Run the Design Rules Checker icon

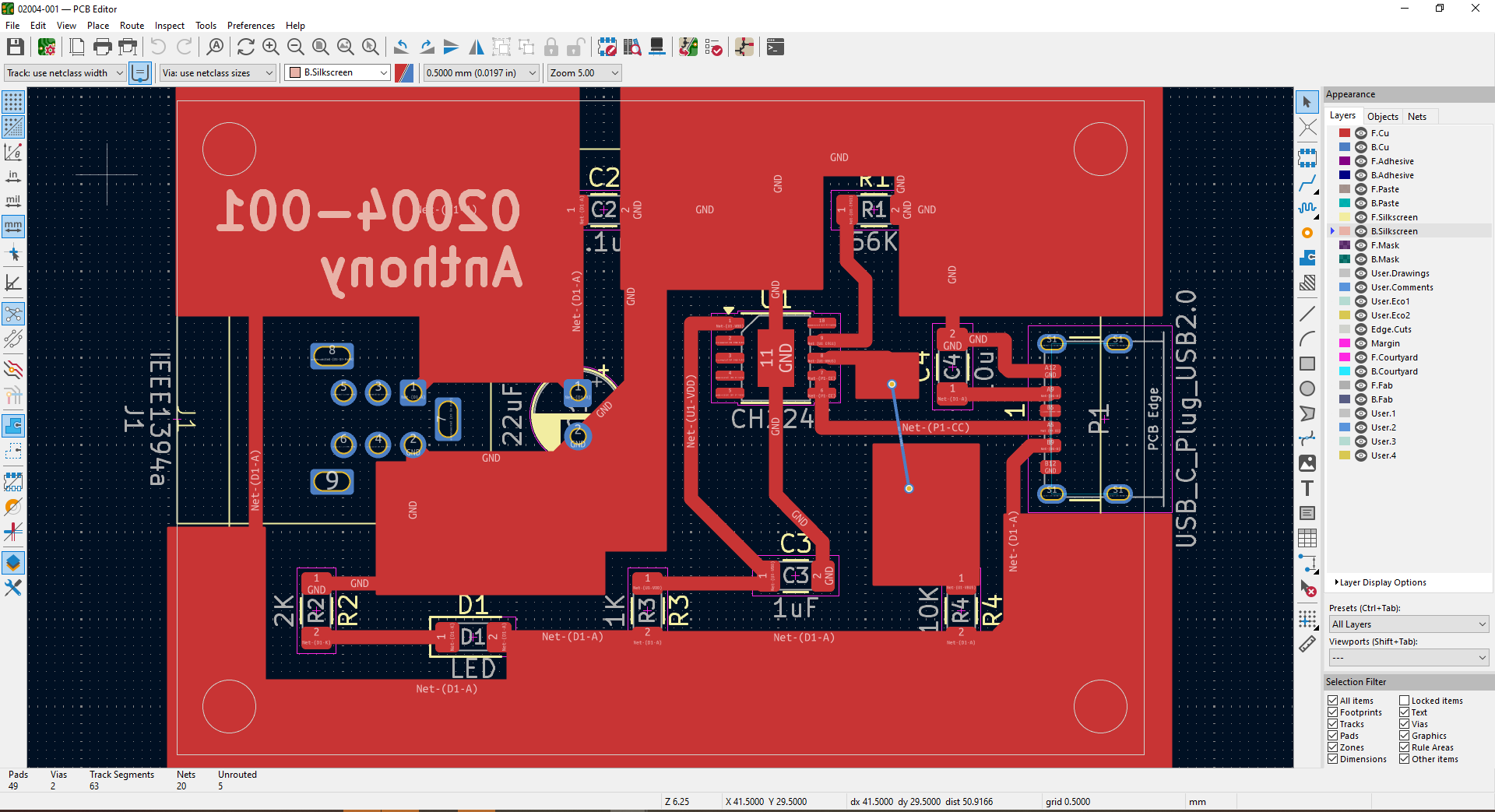(713, 47)
